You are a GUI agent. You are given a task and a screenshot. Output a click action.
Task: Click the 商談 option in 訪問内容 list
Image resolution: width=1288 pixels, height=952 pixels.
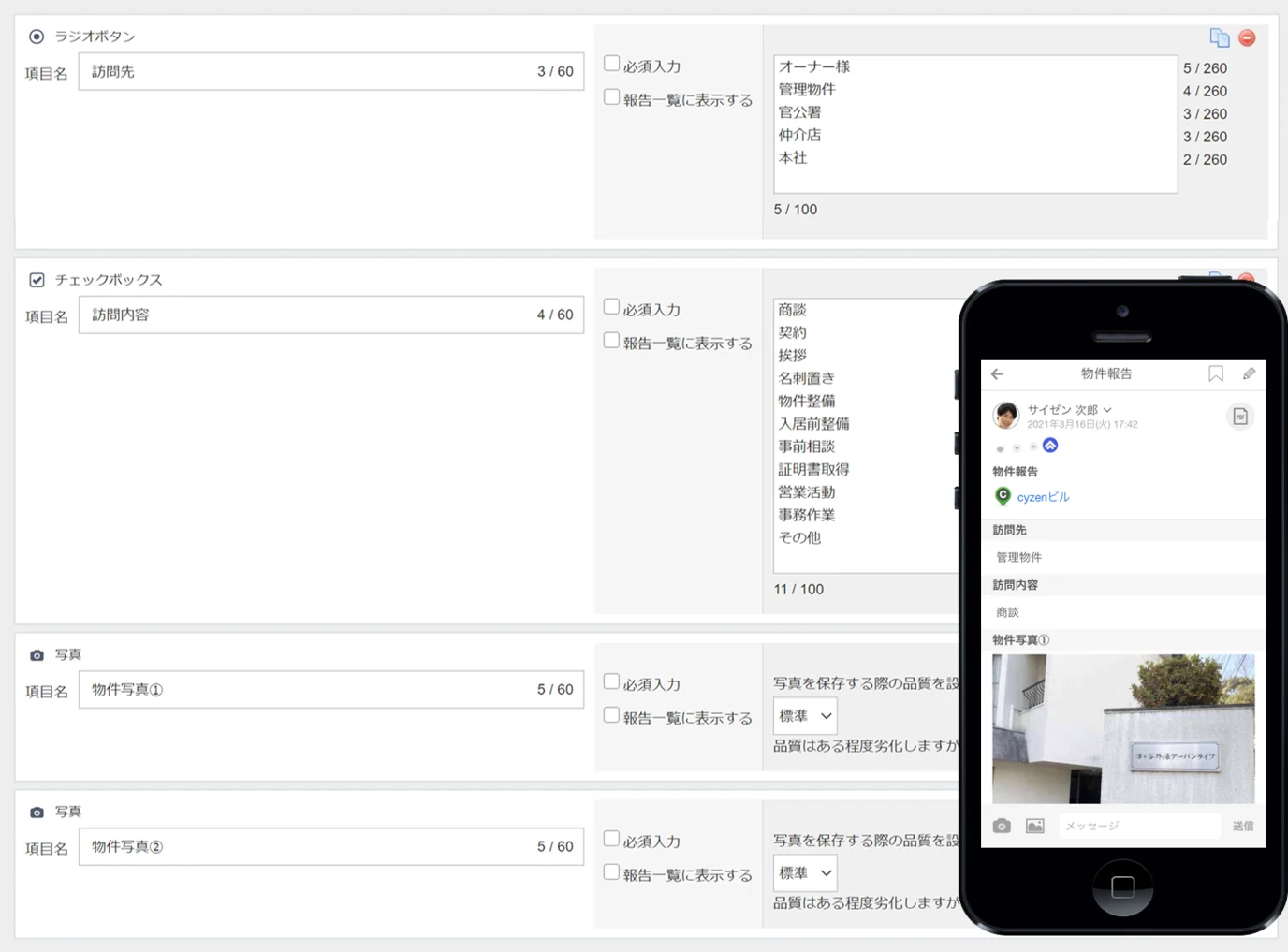pos(792,310)
